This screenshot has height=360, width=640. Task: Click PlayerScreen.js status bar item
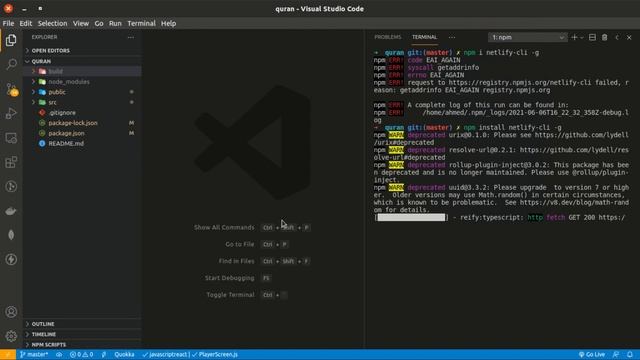click(x=215, y=354)
